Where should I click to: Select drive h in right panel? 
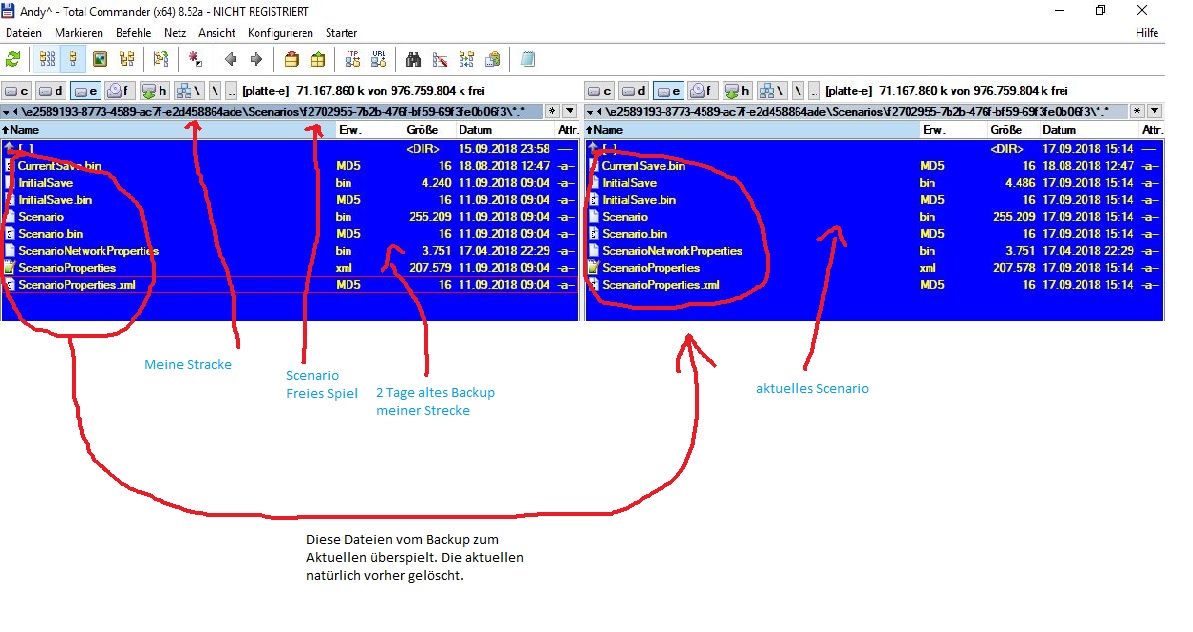737,91
